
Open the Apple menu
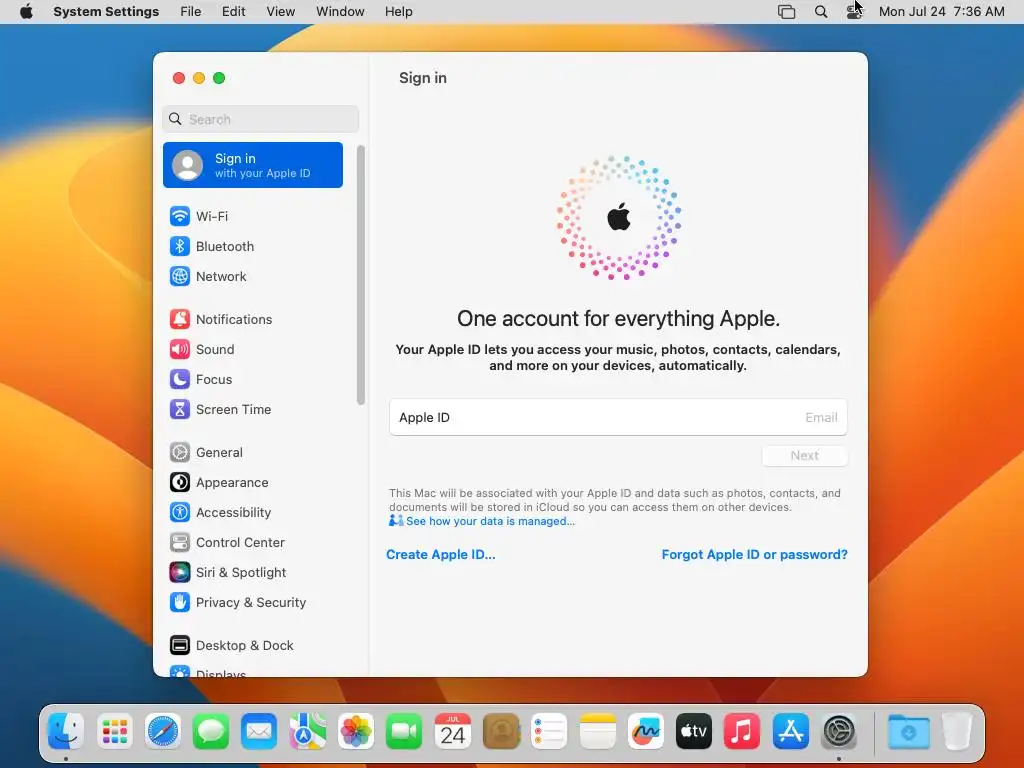pyautogui.click(x=26, y=12)
